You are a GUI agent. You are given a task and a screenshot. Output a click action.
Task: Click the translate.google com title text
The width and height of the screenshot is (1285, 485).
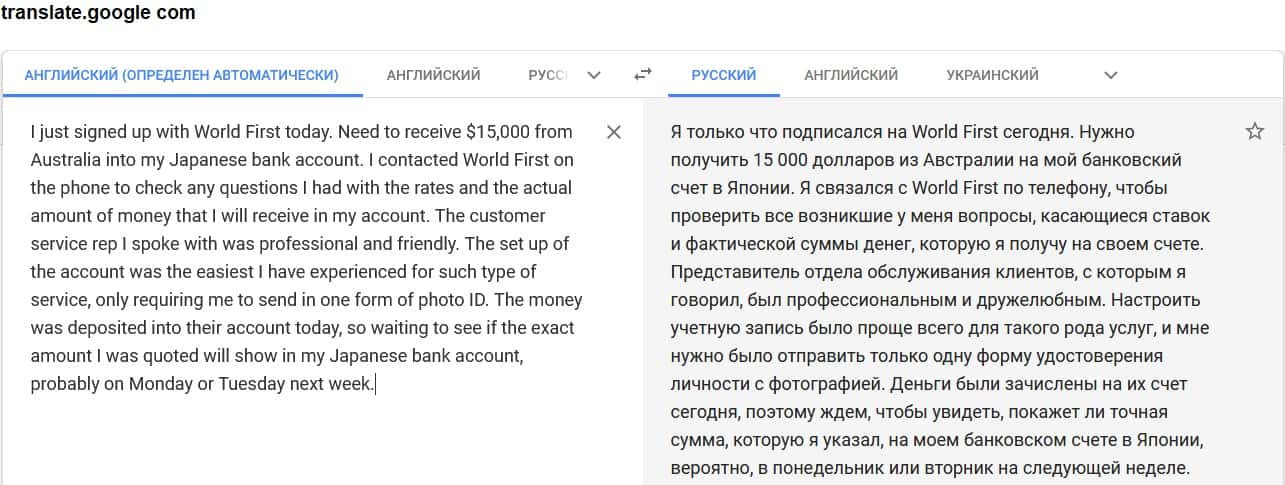click(x=98, y=13)
